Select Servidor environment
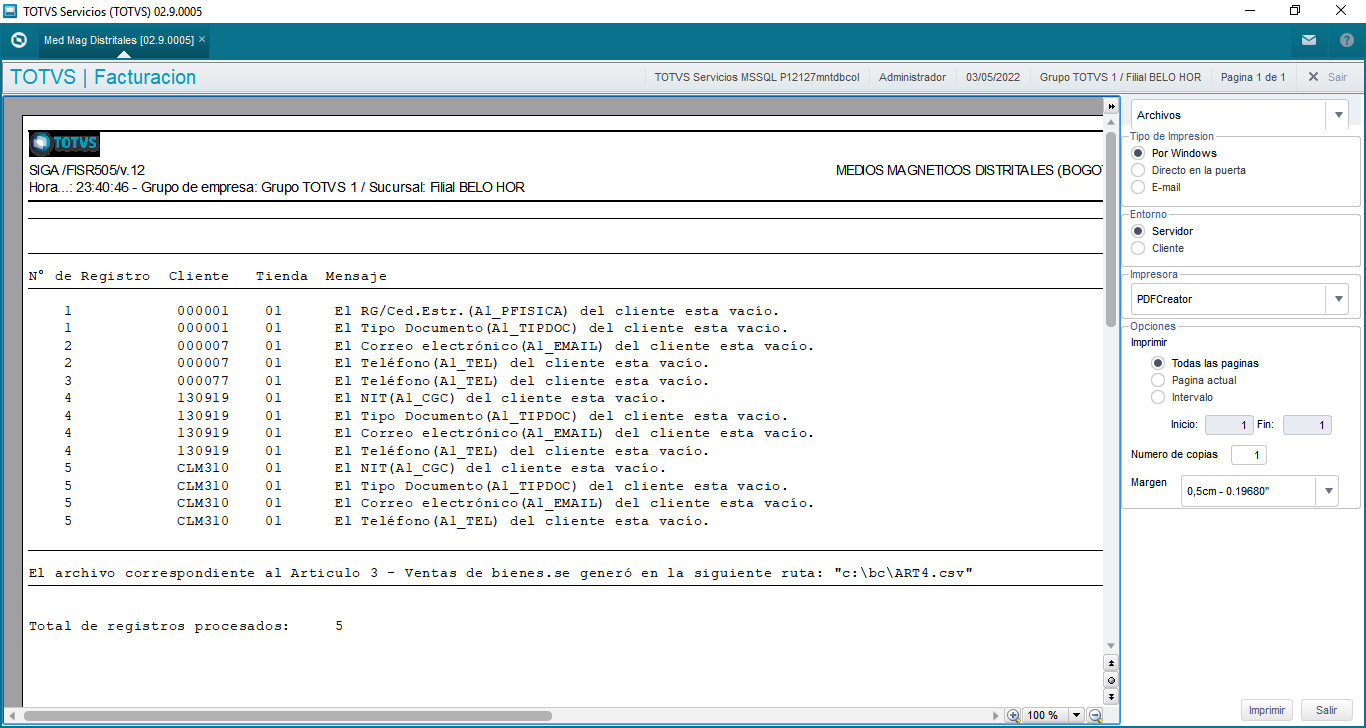The width and height of the screenshot is (1366, 728). (1137, 231)
